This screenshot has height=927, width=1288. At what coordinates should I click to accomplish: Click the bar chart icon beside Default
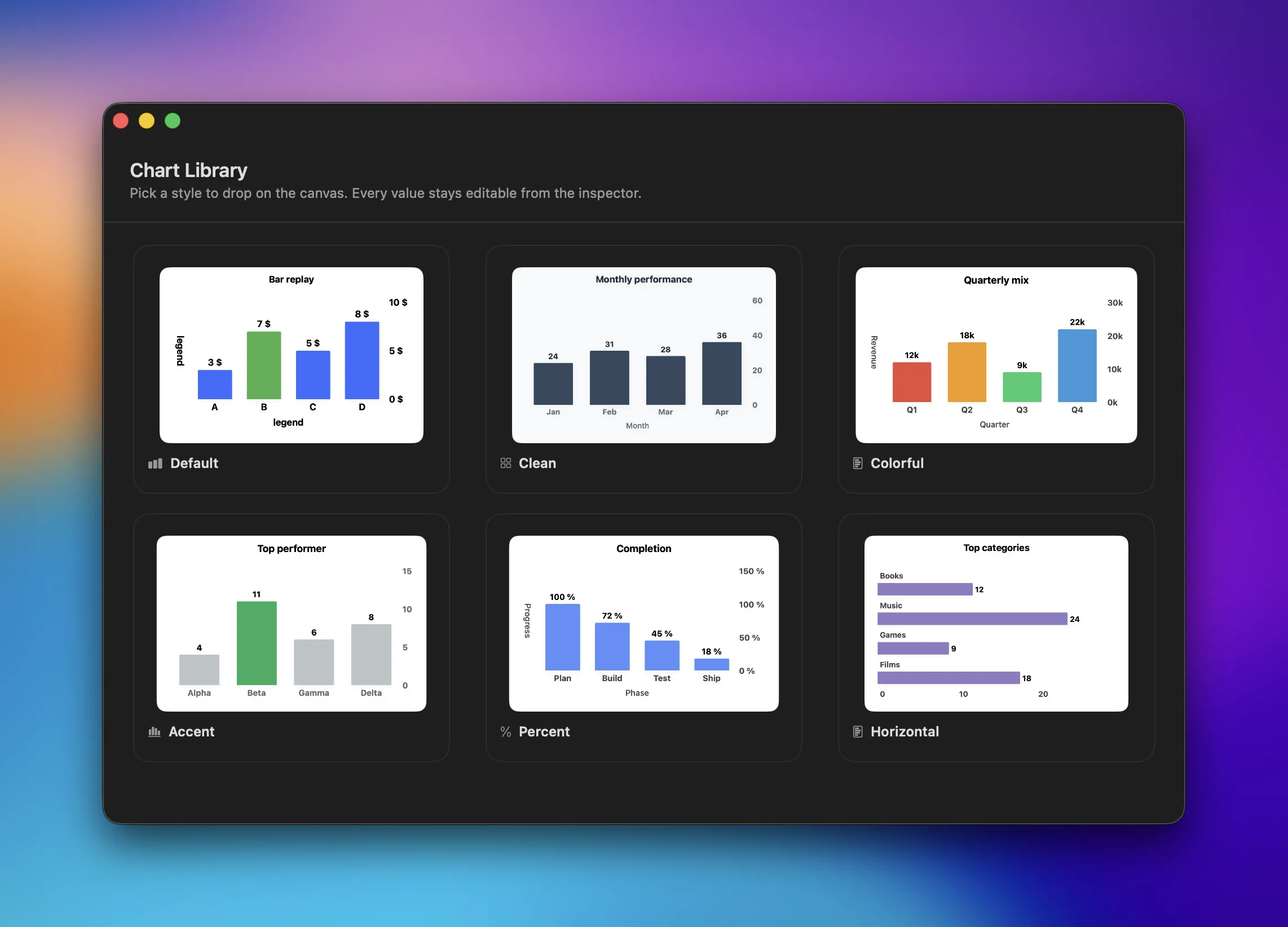click(155, 463)
